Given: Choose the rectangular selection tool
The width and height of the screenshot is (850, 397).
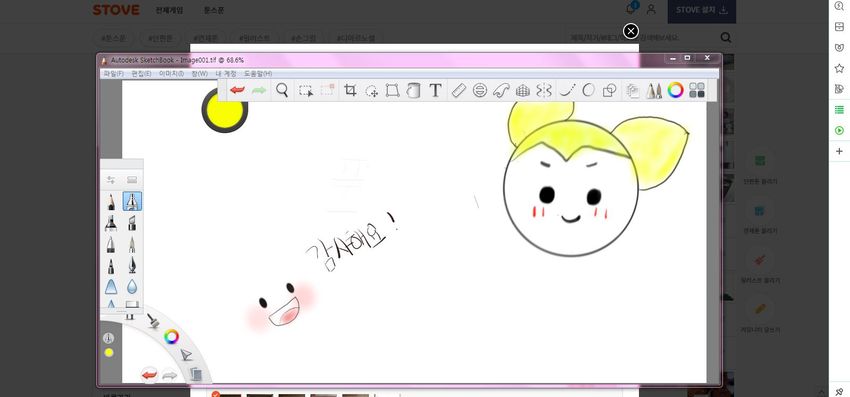Looking at the screenshot, I should tap(306, 91).
